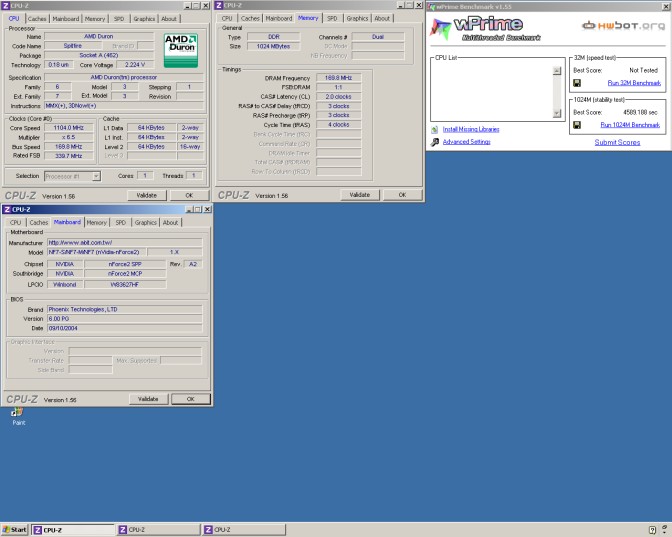This screenshot has width=672, height=537.
Task: Click OK in the top-left CPU-Z window
Action: point(189,195)
